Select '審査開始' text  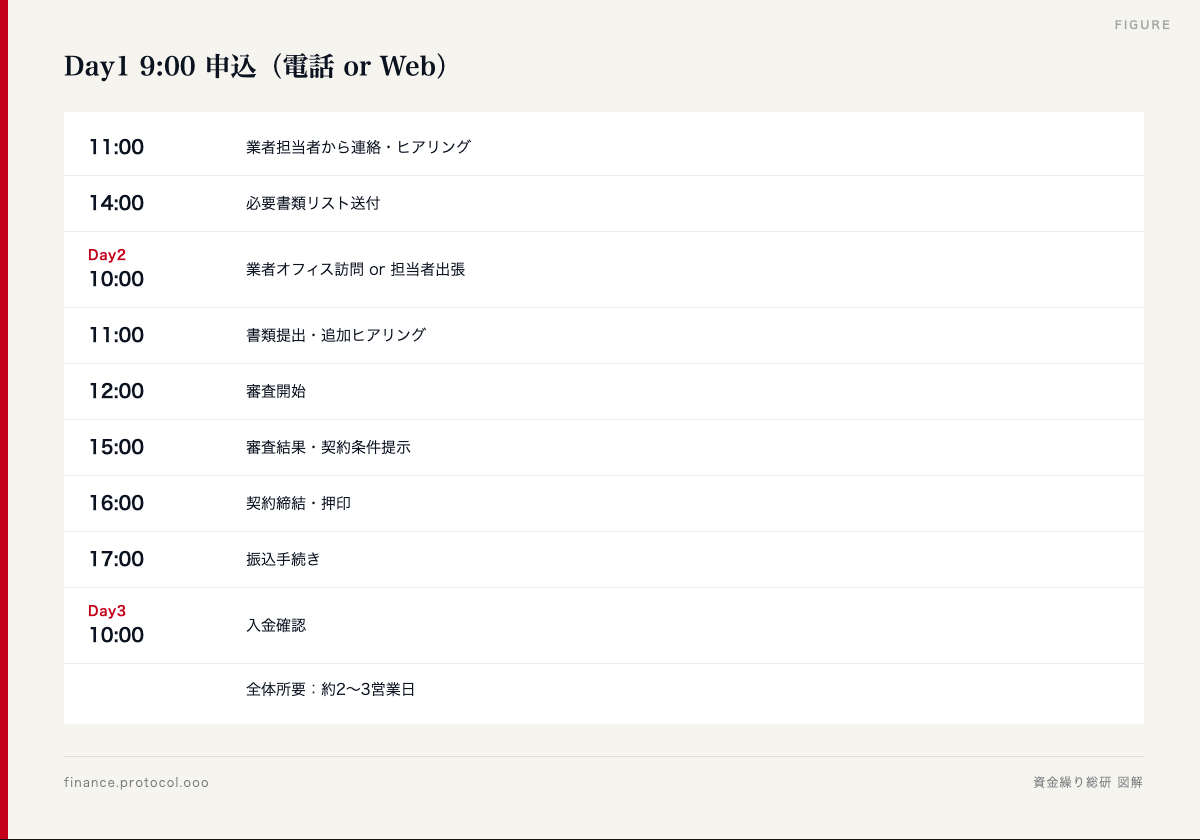tap(276, 391)
